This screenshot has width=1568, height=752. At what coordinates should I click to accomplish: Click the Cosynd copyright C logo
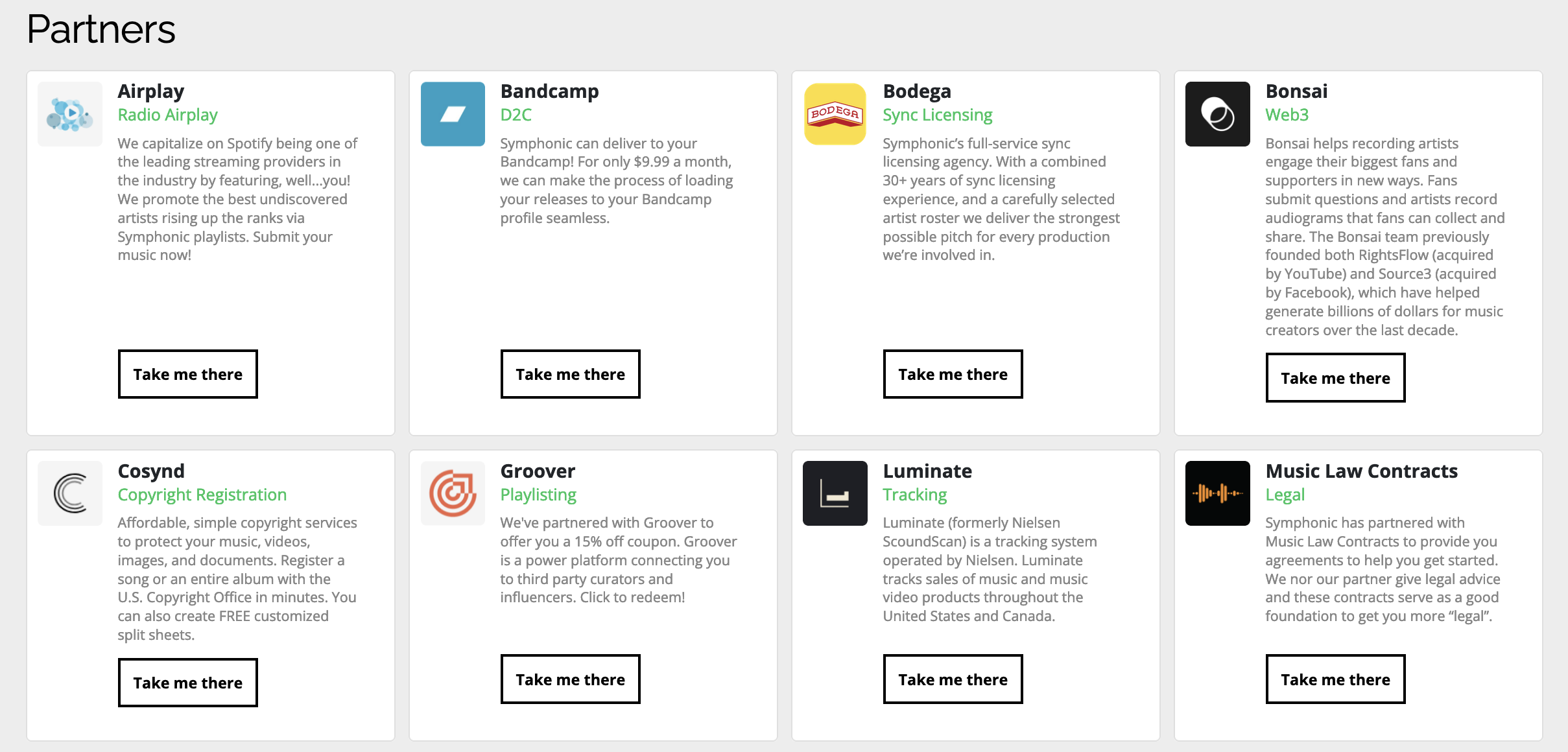point(70,493)
